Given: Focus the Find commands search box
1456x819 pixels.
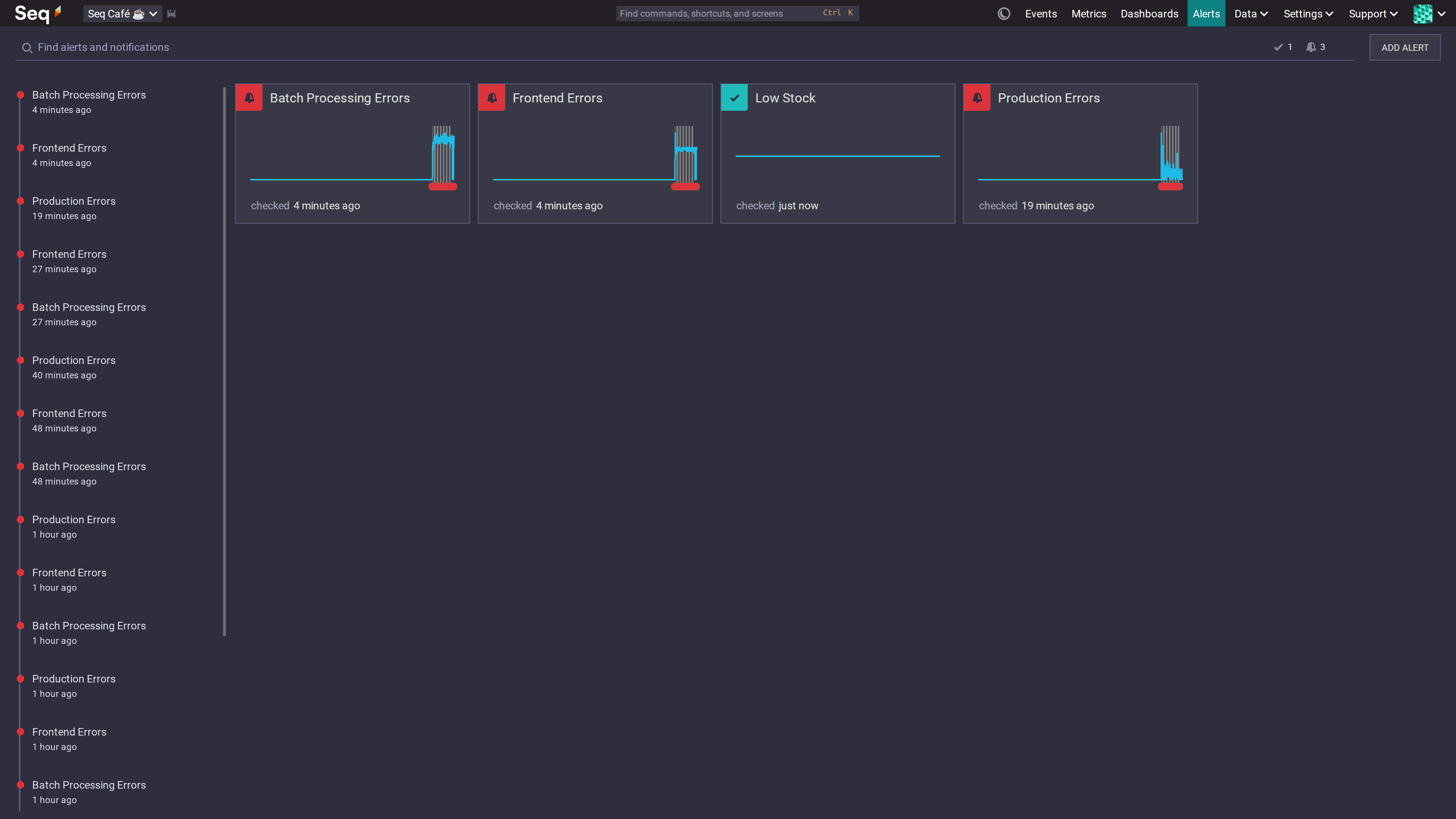Looking at the screenshot, I should point(737,14).
